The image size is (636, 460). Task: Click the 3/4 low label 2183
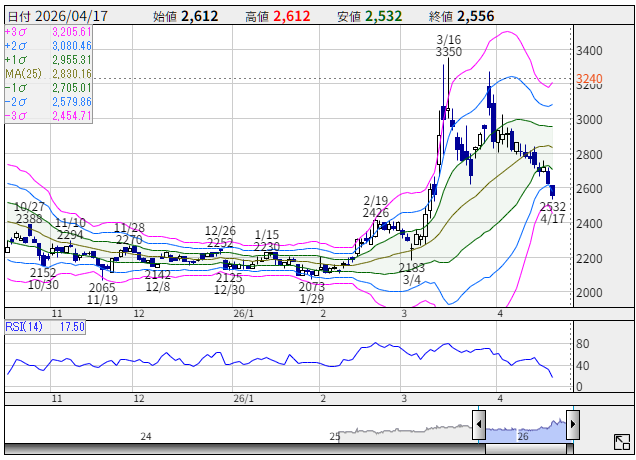tap(411, 268)
